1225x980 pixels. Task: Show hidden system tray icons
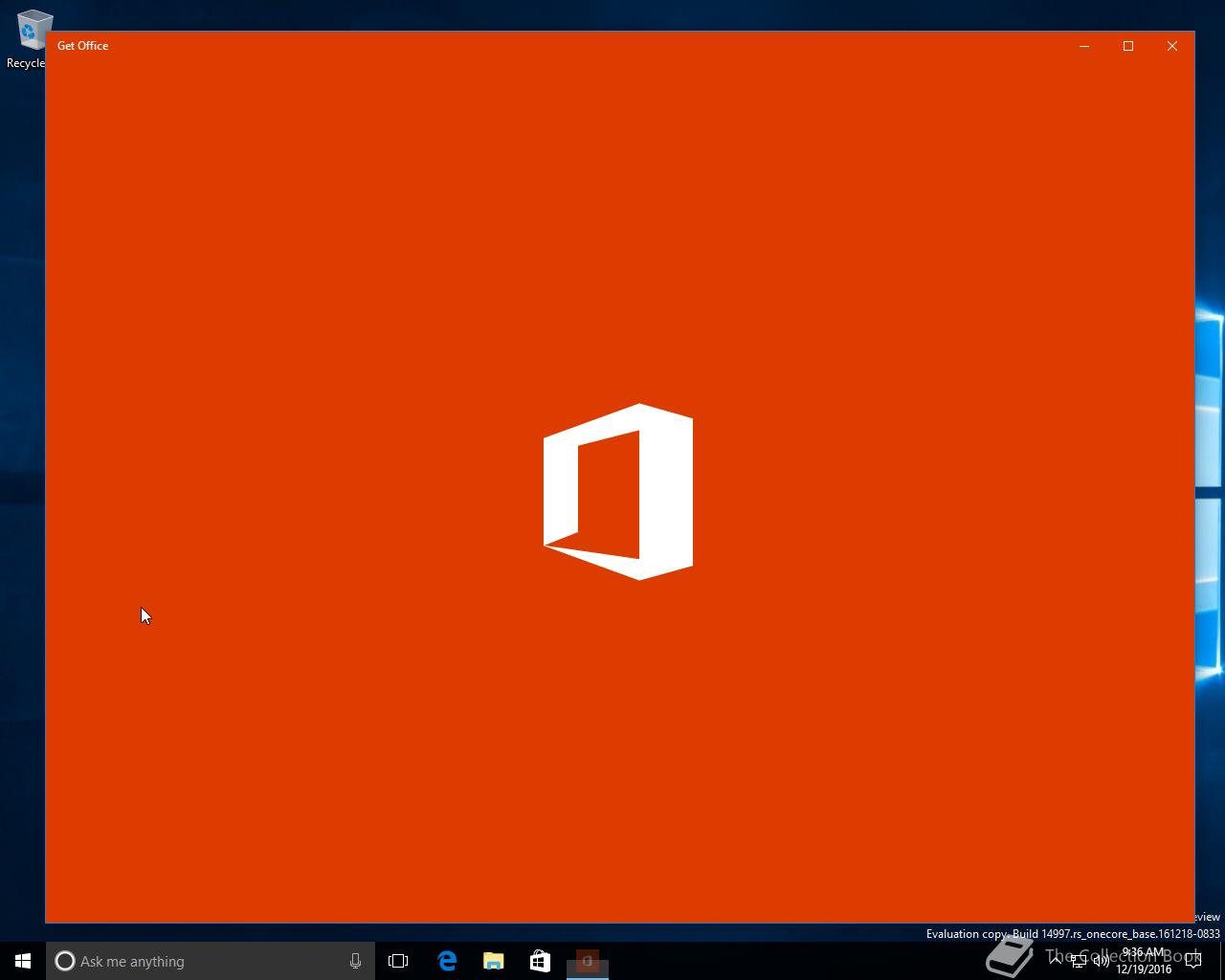[x=1056, y=961]
